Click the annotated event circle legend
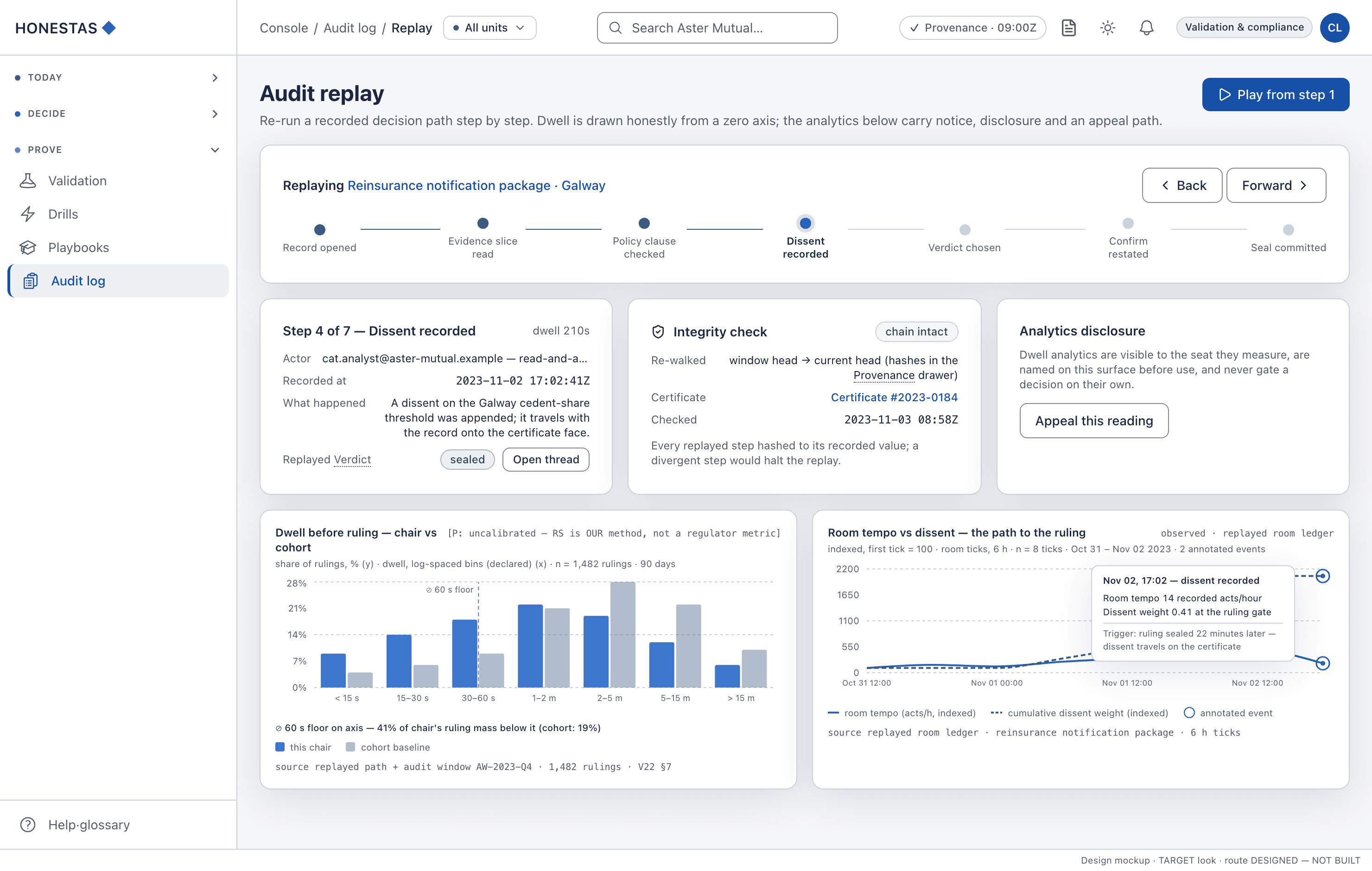 pyautogui.click(x=1189, y=713)
